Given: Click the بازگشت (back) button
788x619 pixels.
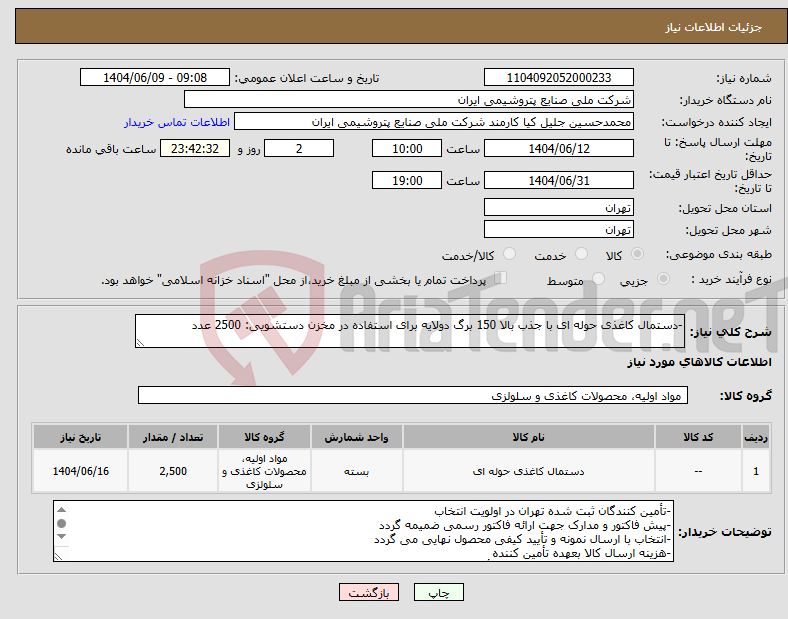Looking at the screenshot, I should [369, 592].
